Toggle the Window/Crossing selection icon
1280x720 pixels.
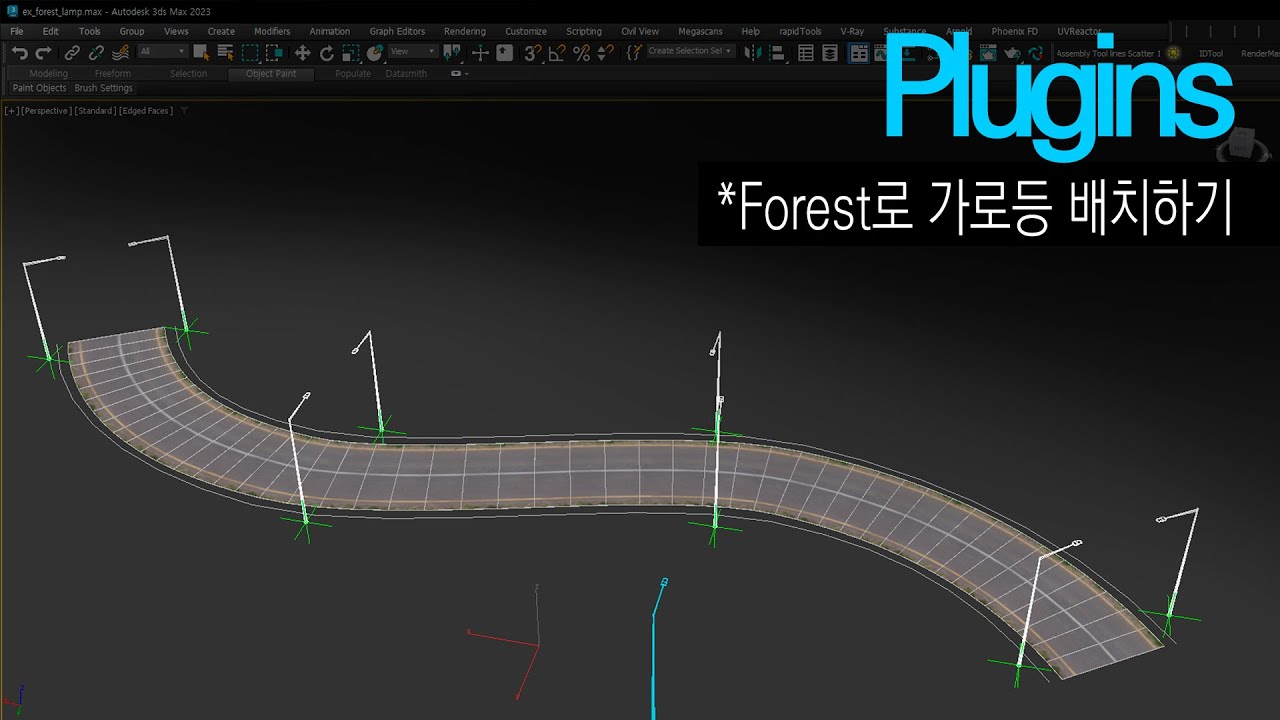274,52
